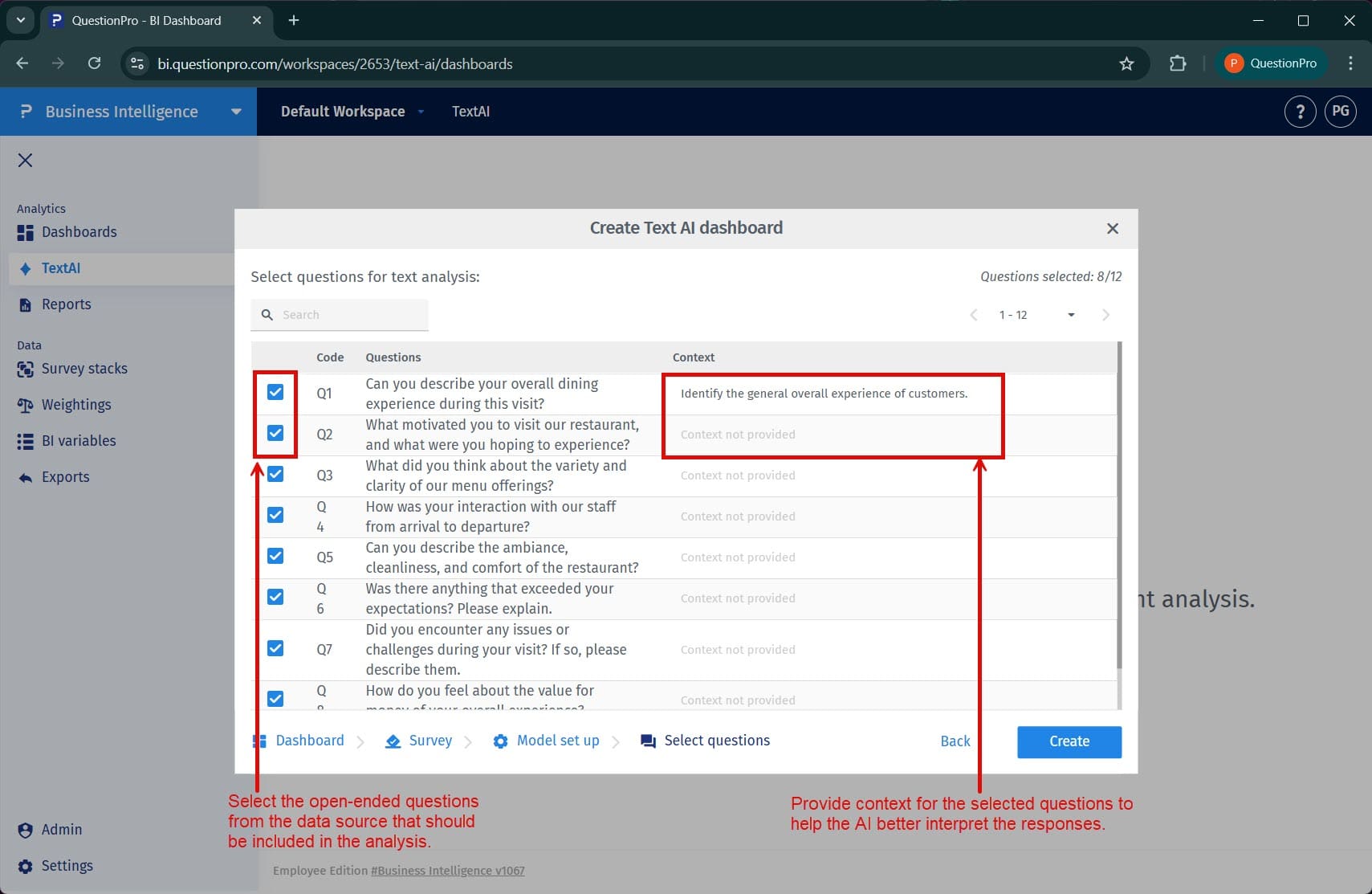Close the Create Text AI dashboard dialog
The height and width of the screenshot is (894, 1372).
(1113, 229)
